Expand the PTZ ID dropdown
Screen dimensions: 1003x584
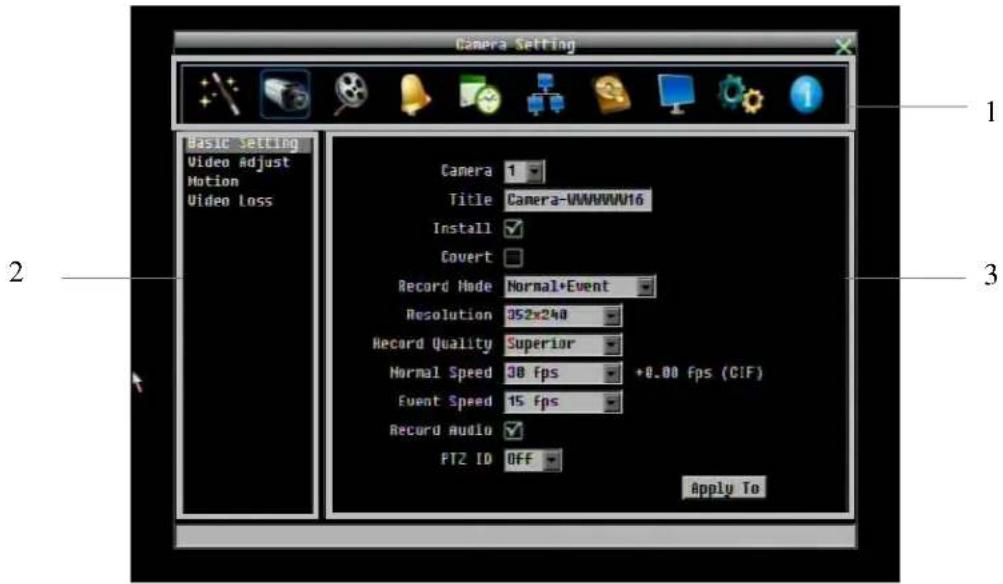(x=533, y=459)
